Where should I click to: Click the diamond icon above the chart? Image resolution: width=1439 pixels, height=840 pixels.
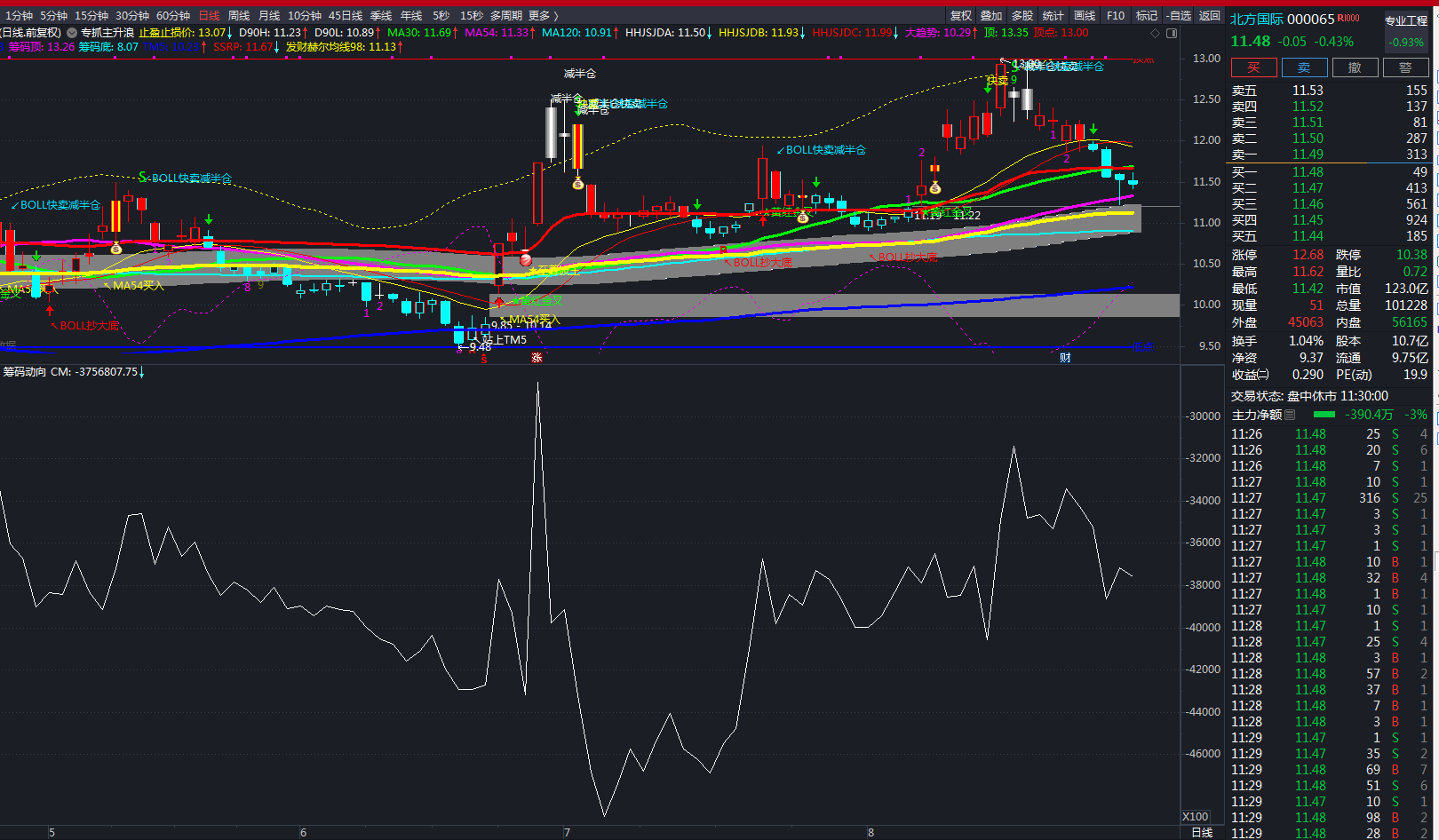[x=1156, y=33]
